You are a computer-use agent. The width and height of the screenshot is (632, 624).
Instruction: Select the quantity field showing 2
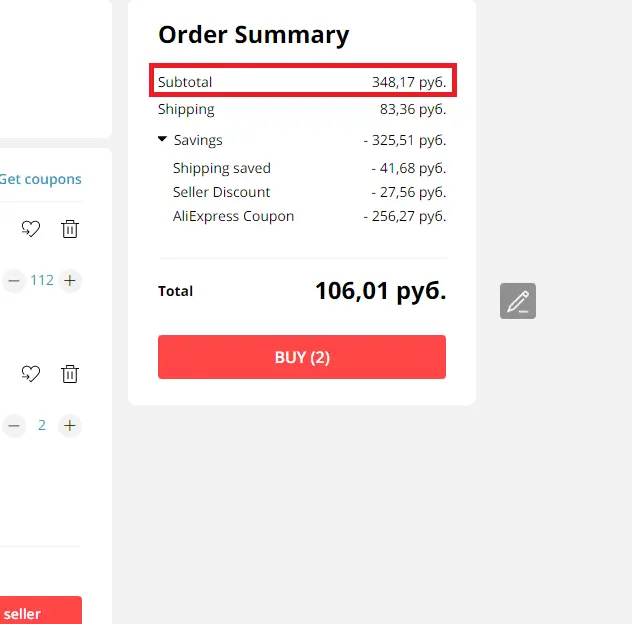click(42, 425)
